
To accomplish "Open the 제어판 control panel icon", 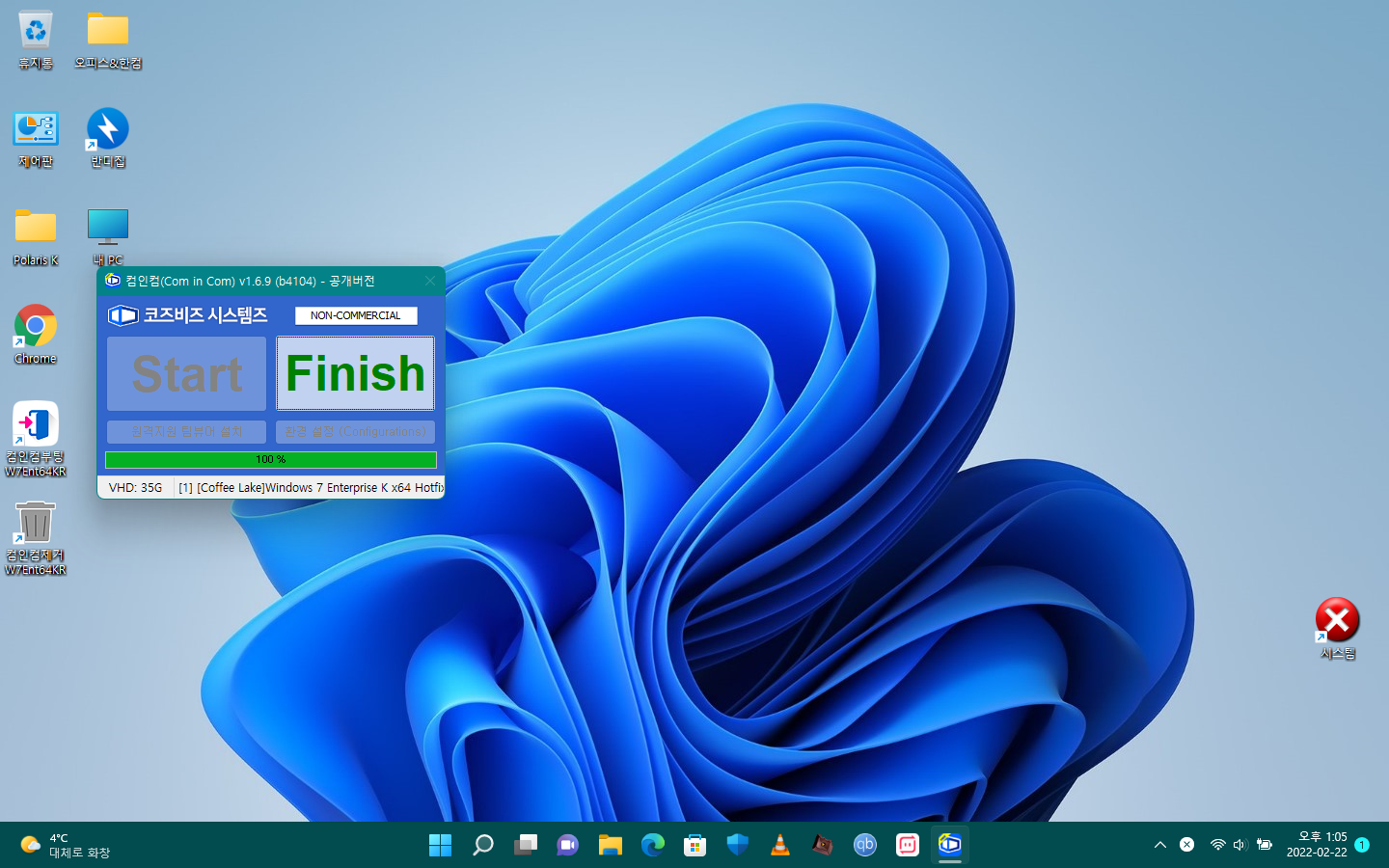I will [x=36, y=139].
